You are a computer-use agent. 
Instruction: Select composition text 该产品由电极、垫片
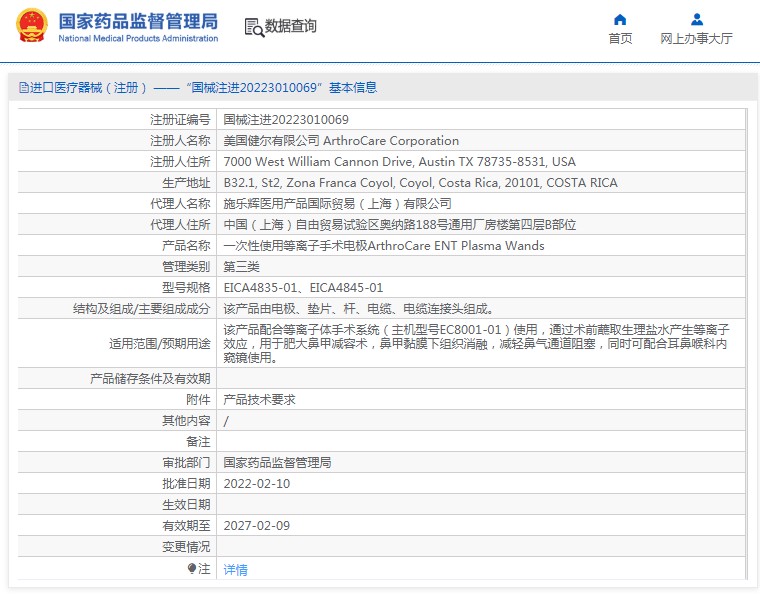point(359,309)
